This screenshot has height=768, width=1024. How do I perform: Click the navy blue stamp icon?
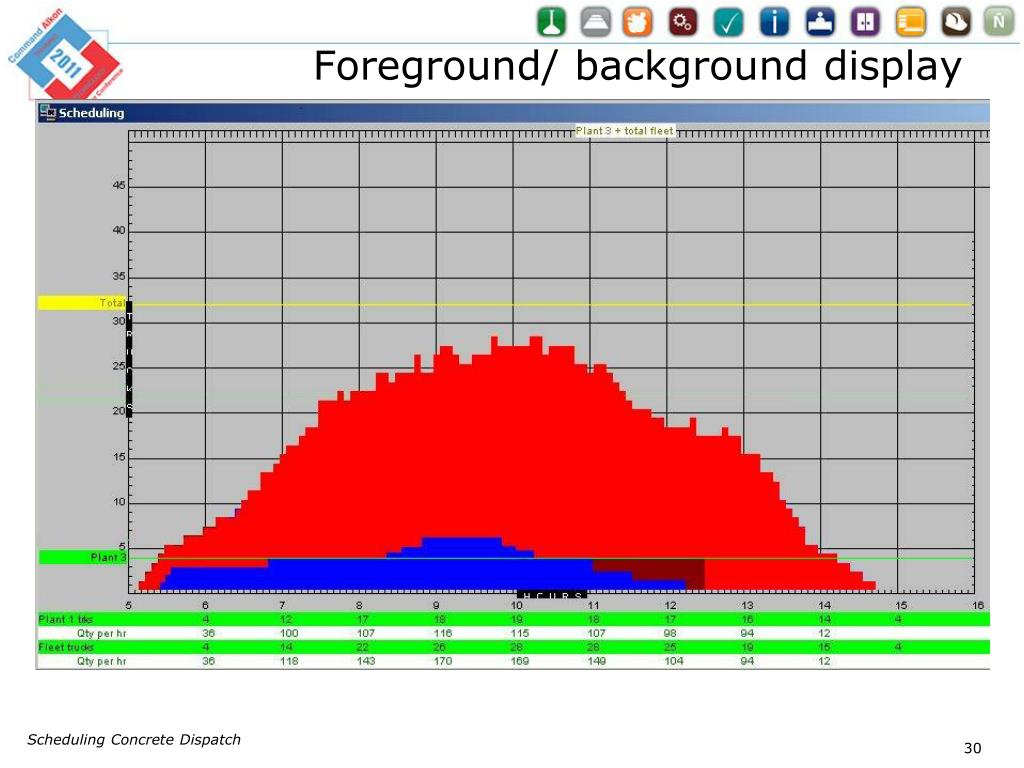820,20
